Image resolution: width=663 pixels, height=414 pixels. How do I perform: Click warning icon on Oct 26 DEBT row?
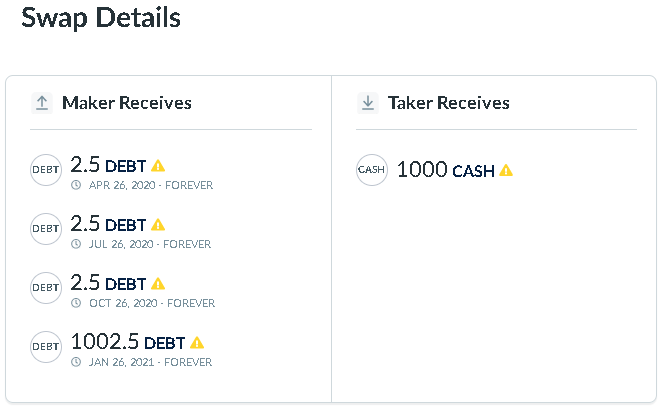[x=158, y=284]
